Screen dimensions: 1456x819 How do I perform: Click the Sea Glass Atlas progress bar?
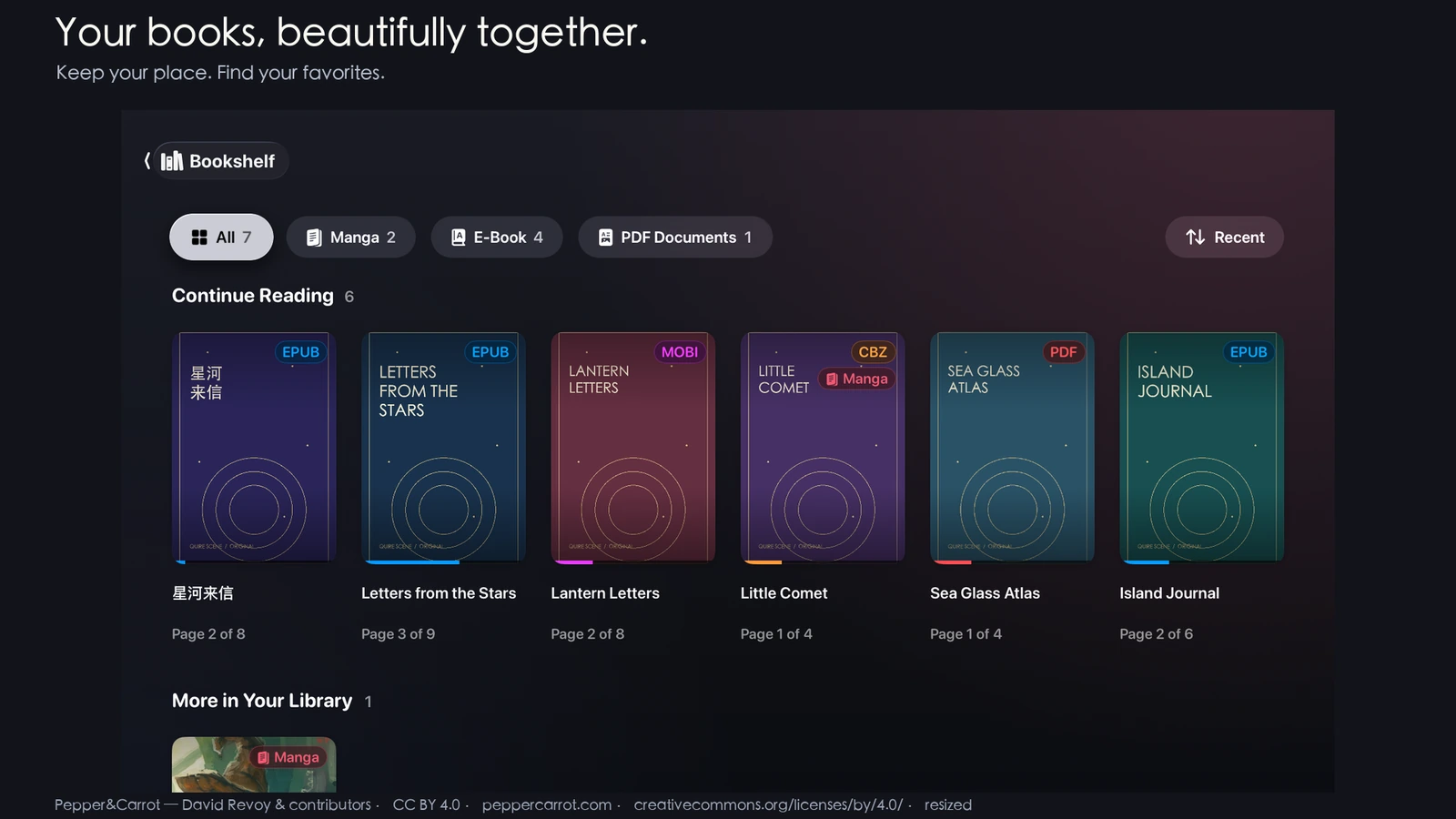coord(1012,562)
